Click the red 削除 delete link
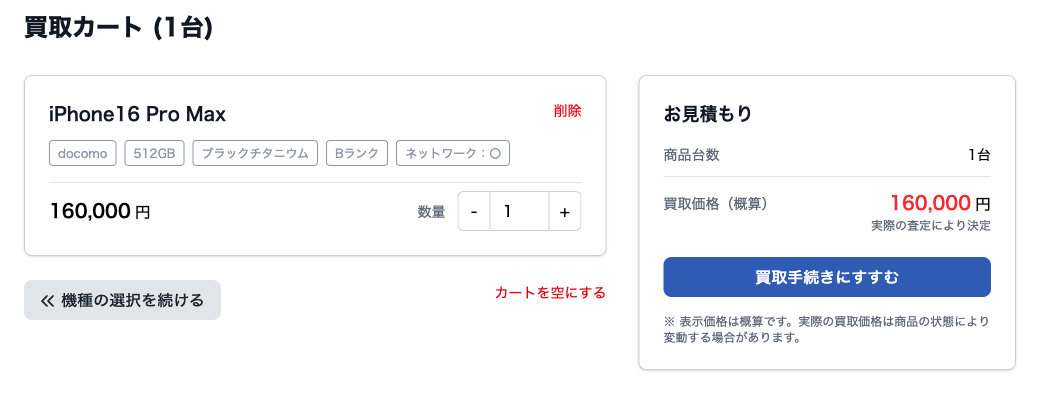Screen dimensions: 1040x400 click(x=567, y=111)
